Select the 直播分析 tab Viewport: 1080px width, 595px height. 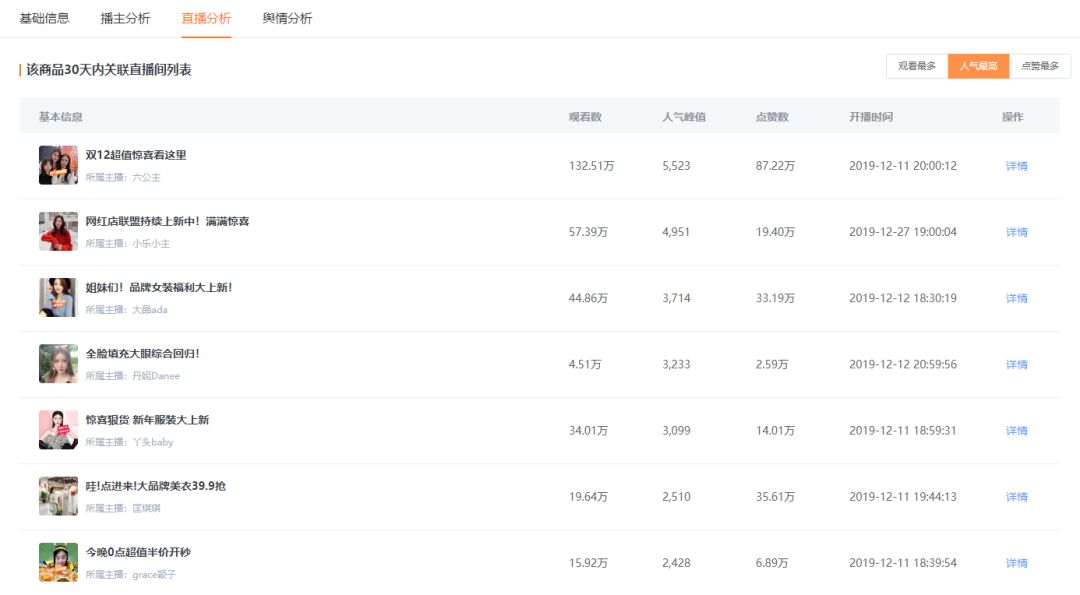206,18
